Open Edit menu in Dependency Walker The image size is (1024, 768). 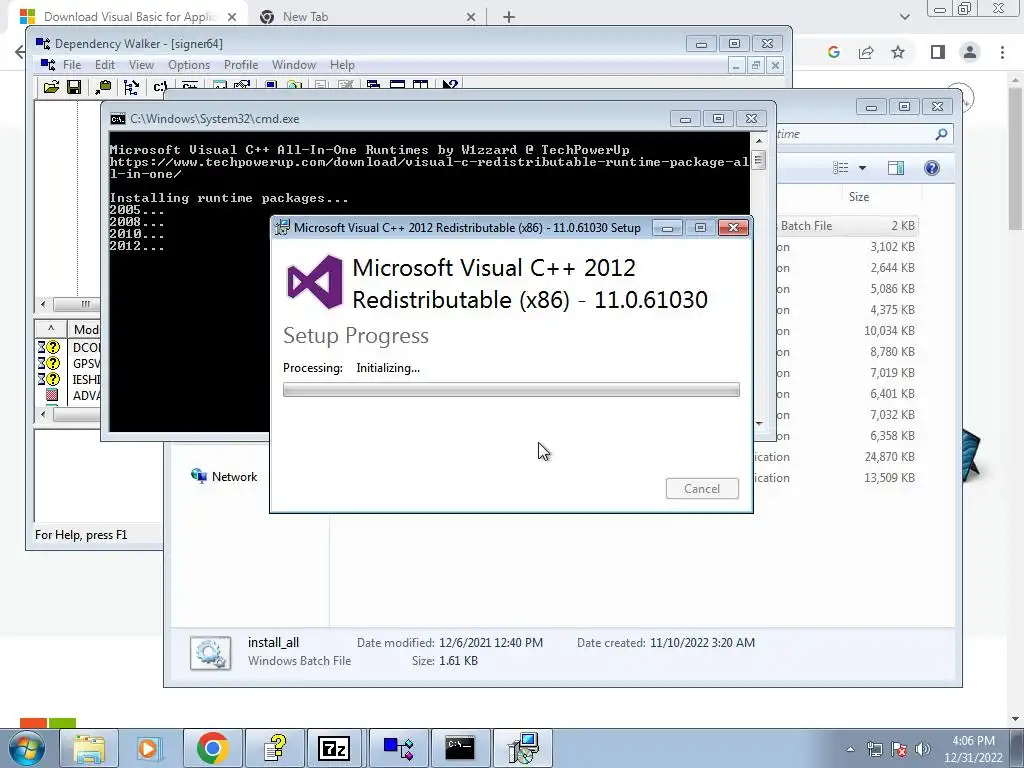point(104,65)
